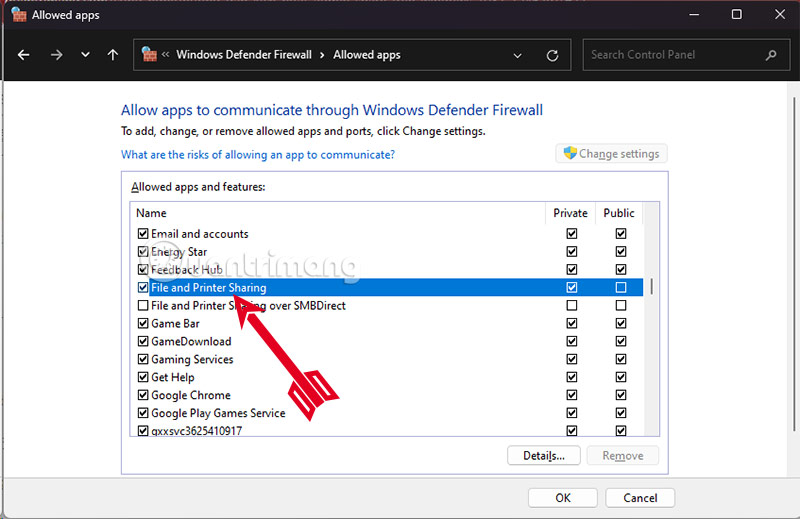
Task: Click the apps list scrollbar thumb
Action: (652, 286)
